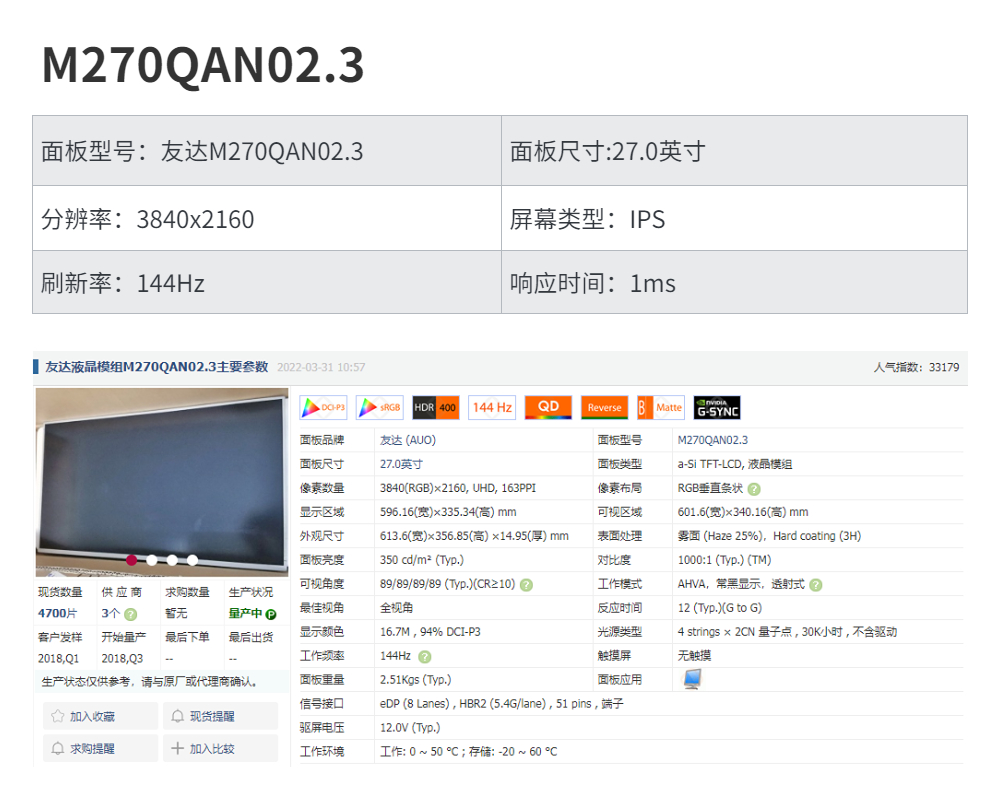Click help icon beside 89/89/89/89 viewing angle
Screen dimensions: 1000x810
[526, 585]
